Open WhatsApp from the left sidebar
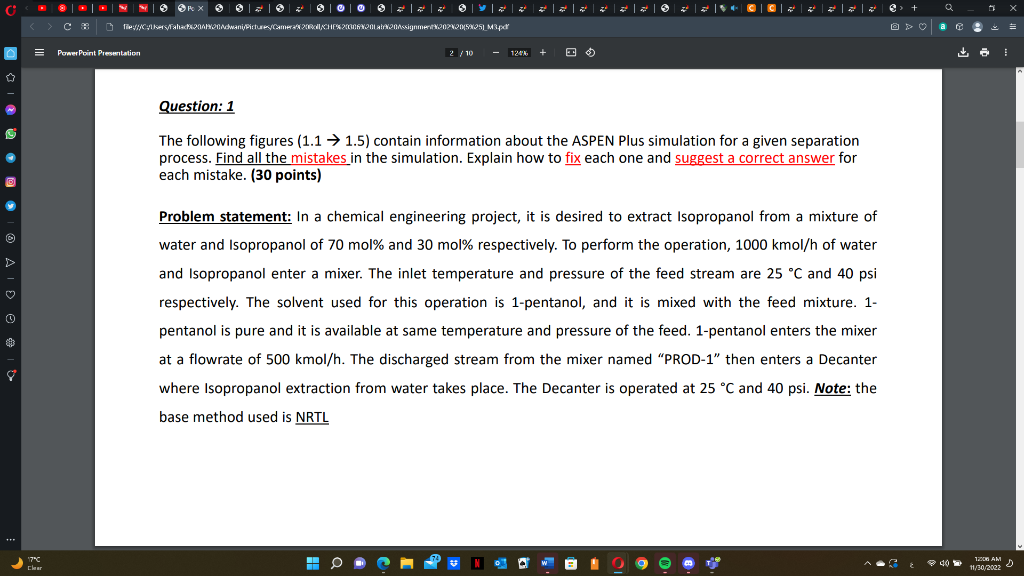1024x576 pixels. 9,131
